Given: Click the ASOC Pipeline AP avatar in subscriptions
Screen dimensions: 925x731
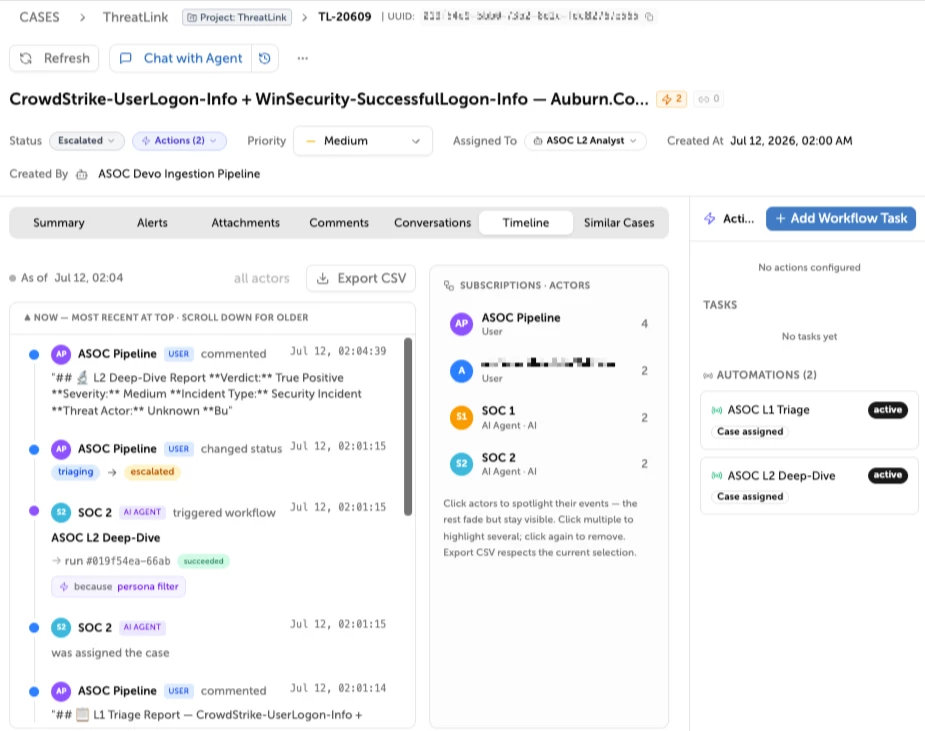Looking at the screenshot, I should 461,323.
